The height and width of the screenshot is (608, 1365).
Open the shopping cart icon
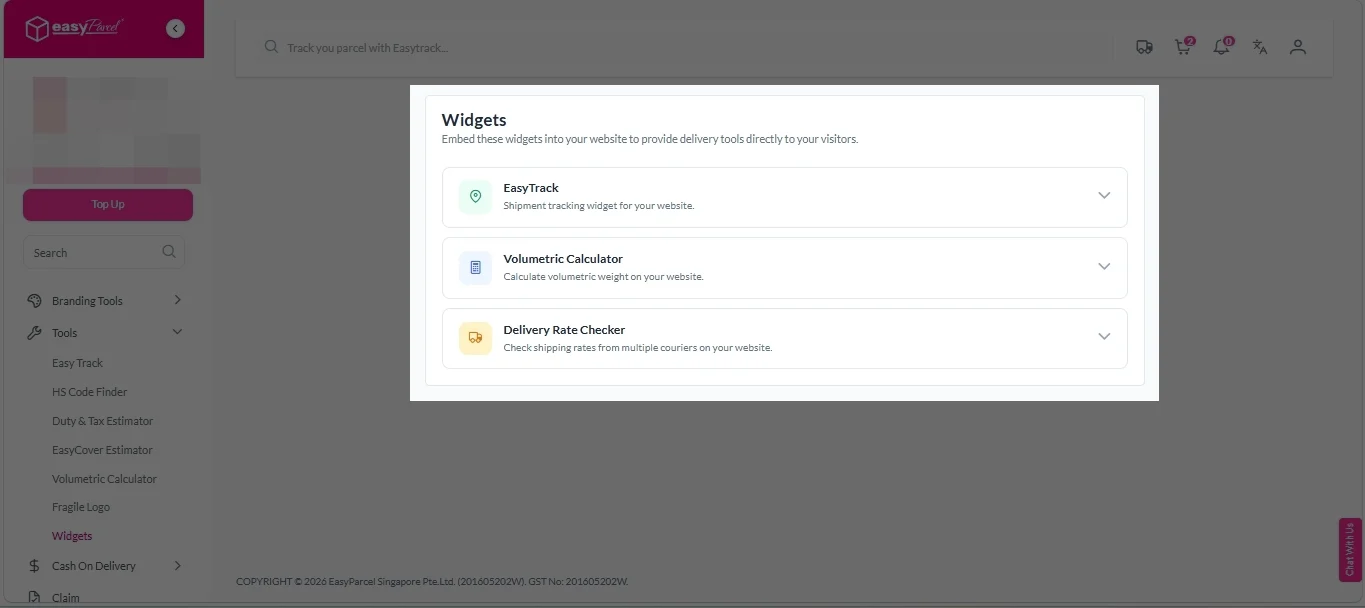(1184, 47)
